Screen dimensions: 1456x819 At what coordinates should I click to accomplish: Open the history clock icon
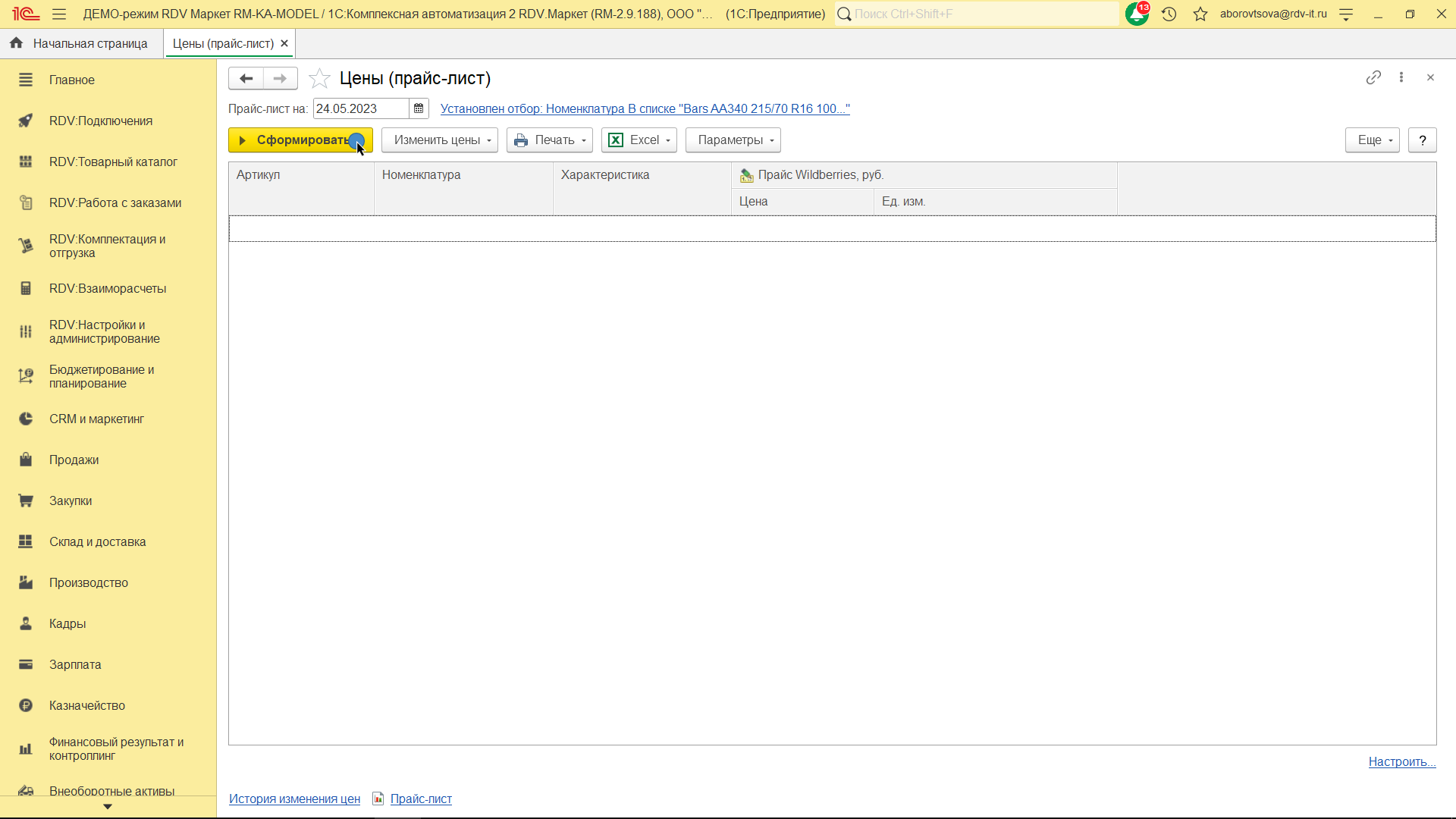click(x=1169, y=14)
